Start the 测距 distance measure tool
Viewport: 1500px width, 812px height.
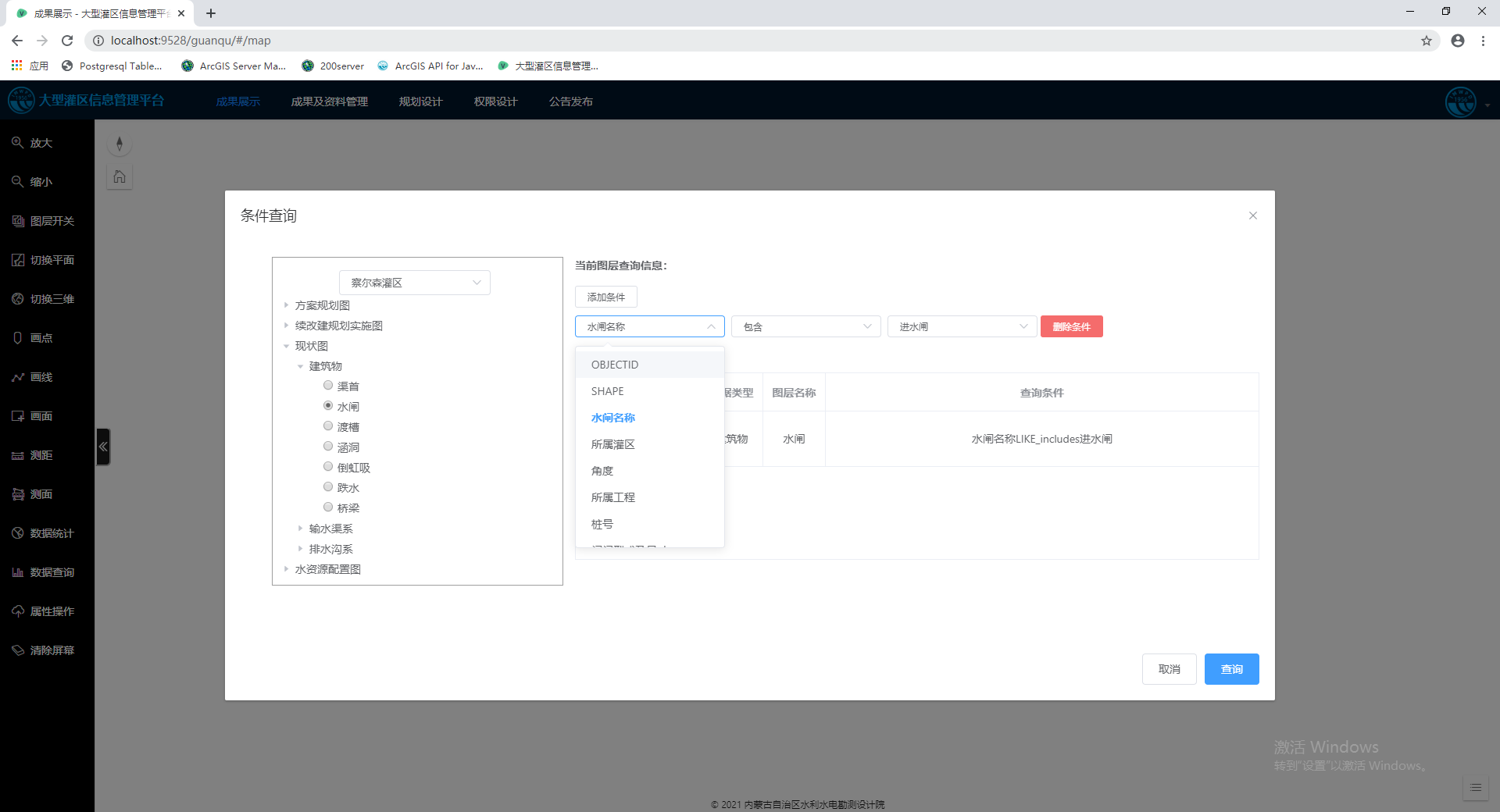click(x=32, y=455)
